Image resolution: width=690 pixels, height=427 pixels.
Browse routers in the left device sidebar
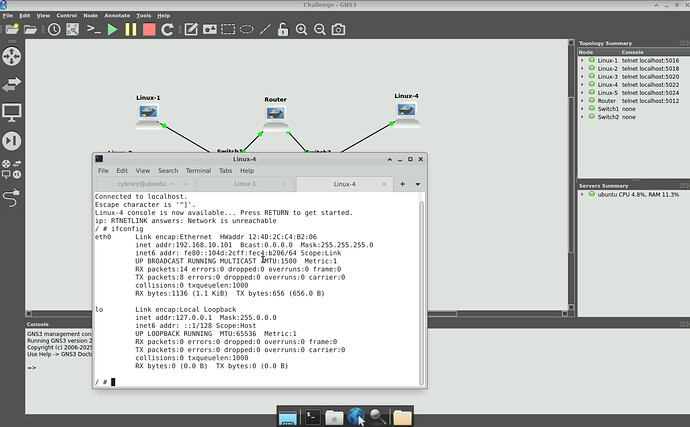pos(12,56)
